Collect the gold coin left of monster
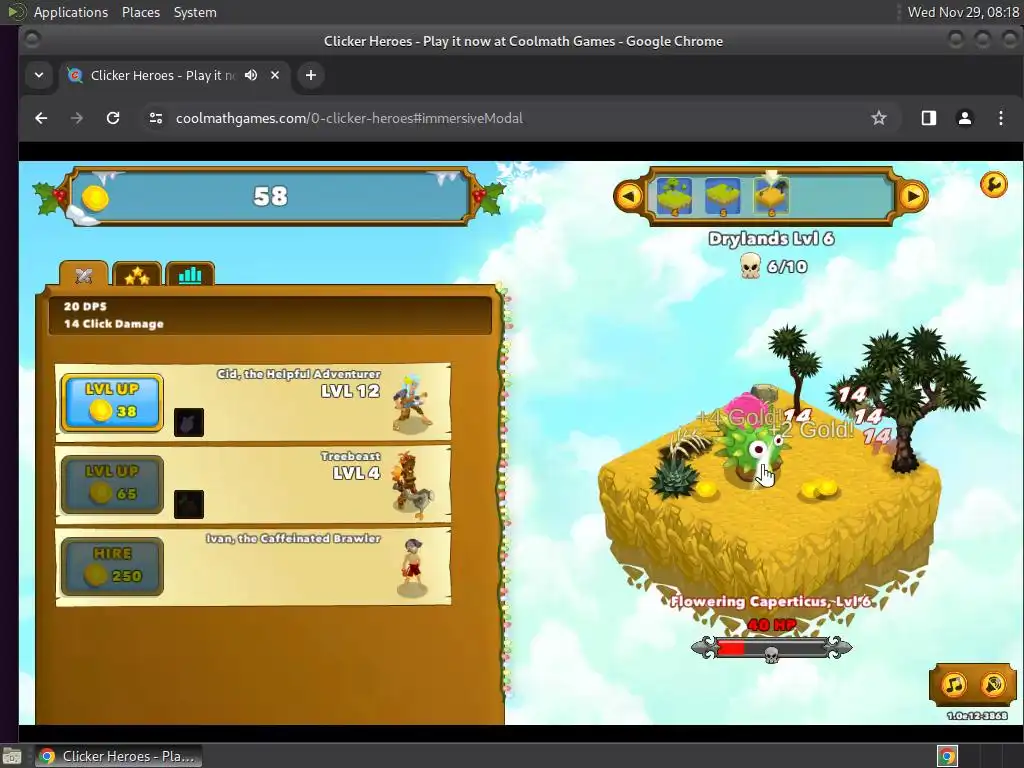Screen dimensions: 1024x768 pyautogui.click(x=705, y=488)
